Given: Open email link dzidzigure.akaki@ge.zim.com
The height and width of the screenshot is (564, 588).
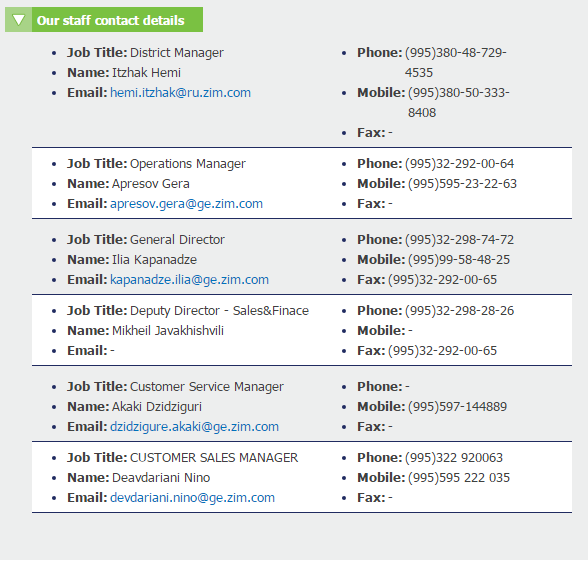Looking at the screenshot, I should pos(194,427).
